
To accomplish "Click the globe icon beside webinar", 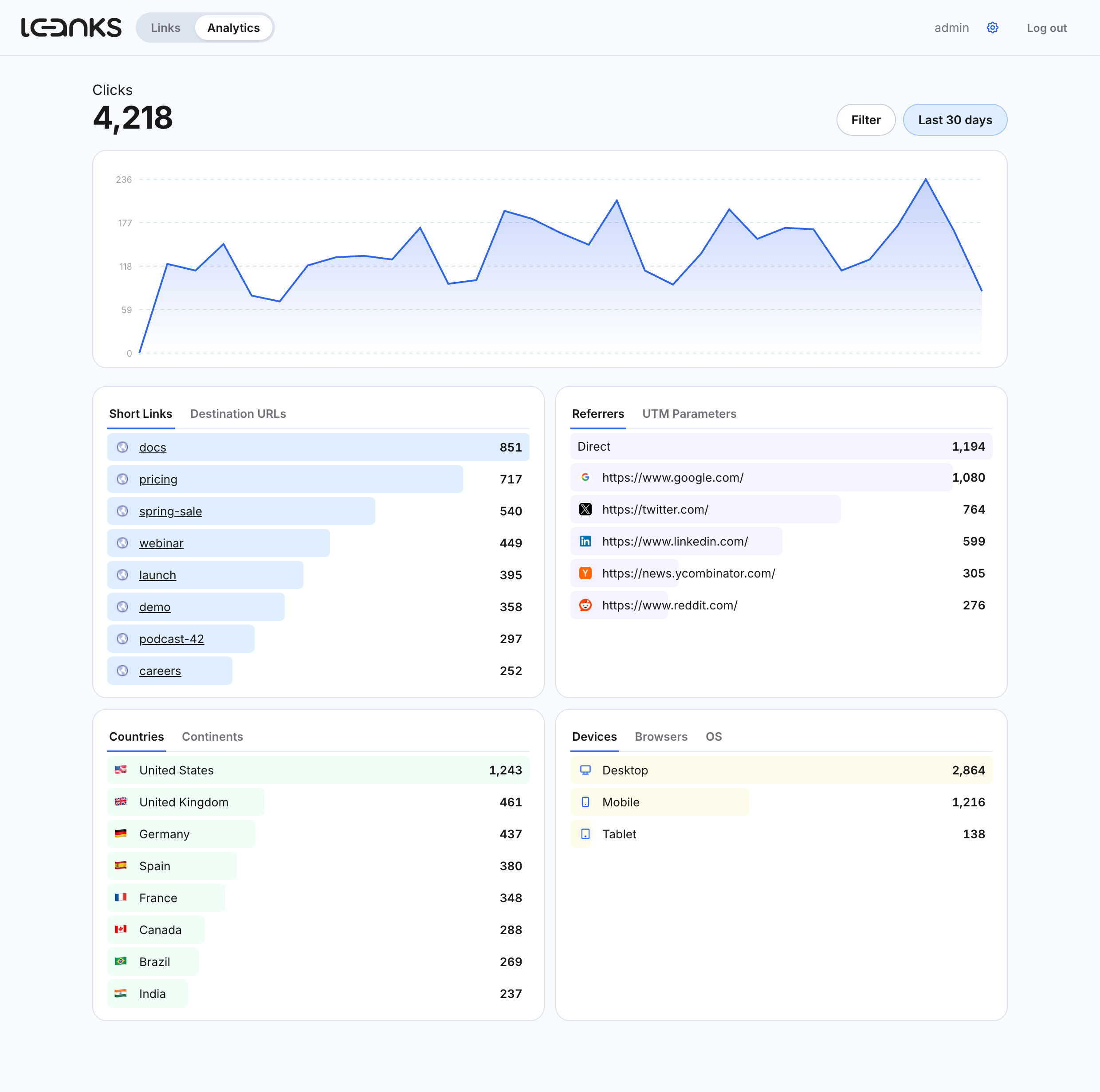I will click(x=122, y=542).
